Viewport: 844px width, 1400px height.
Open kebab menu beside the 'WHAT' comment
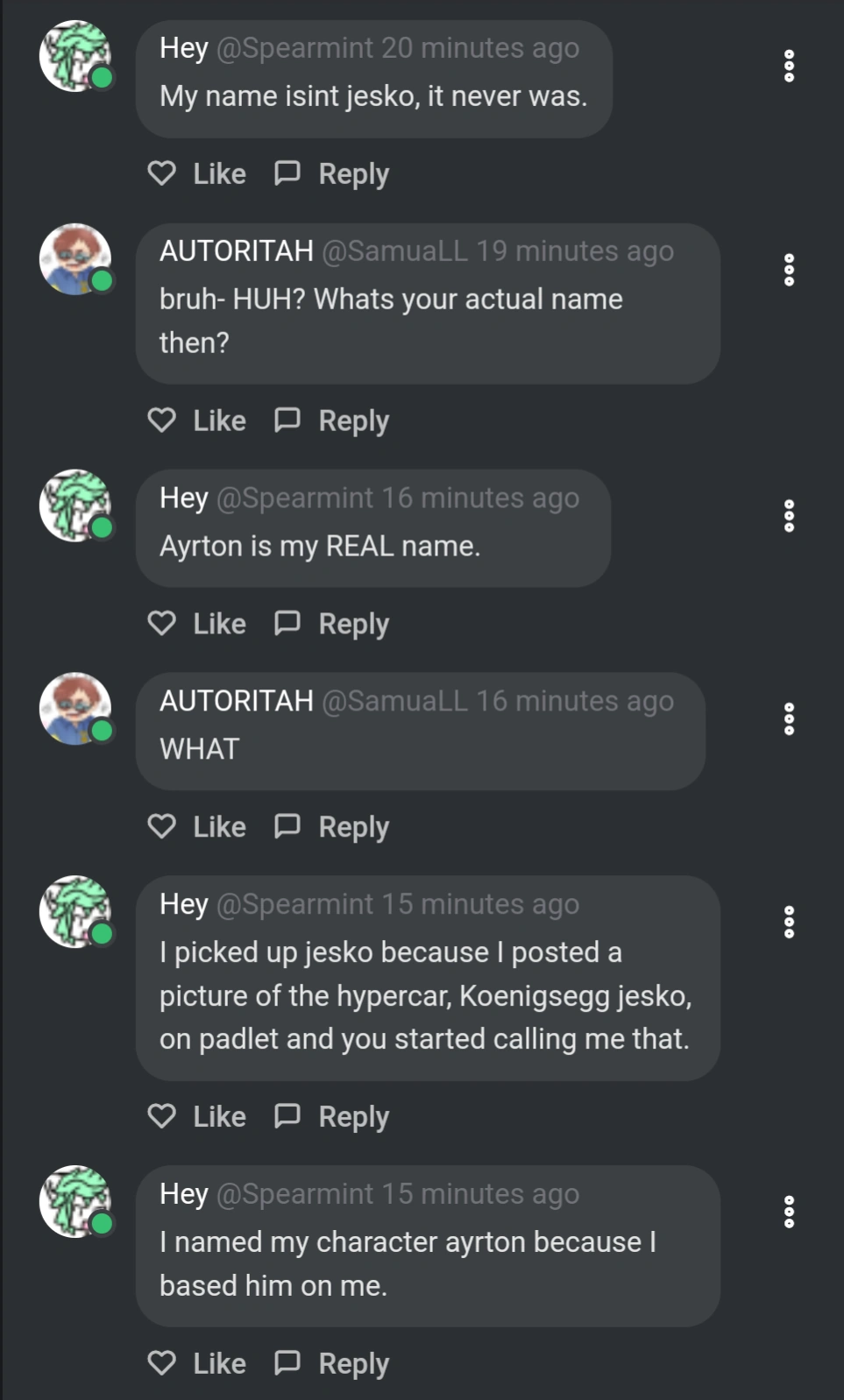pos(789,719)
